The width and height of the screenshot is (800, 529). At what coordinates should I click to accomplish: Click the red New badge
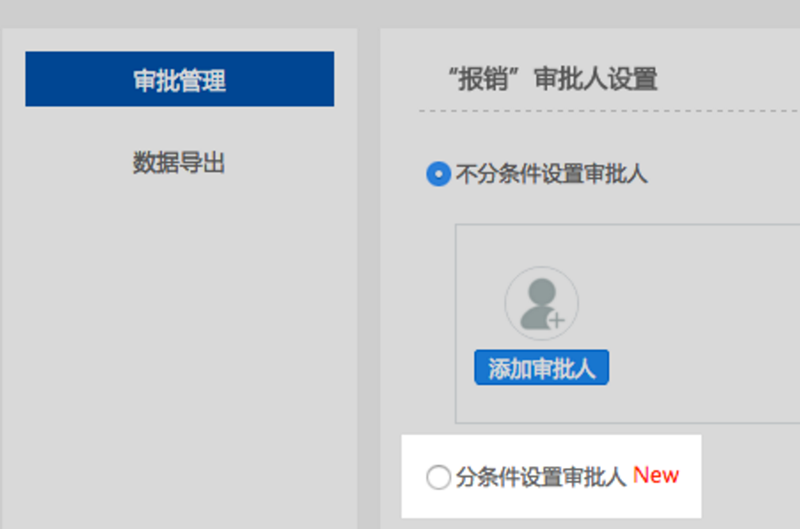click(656, 476)
